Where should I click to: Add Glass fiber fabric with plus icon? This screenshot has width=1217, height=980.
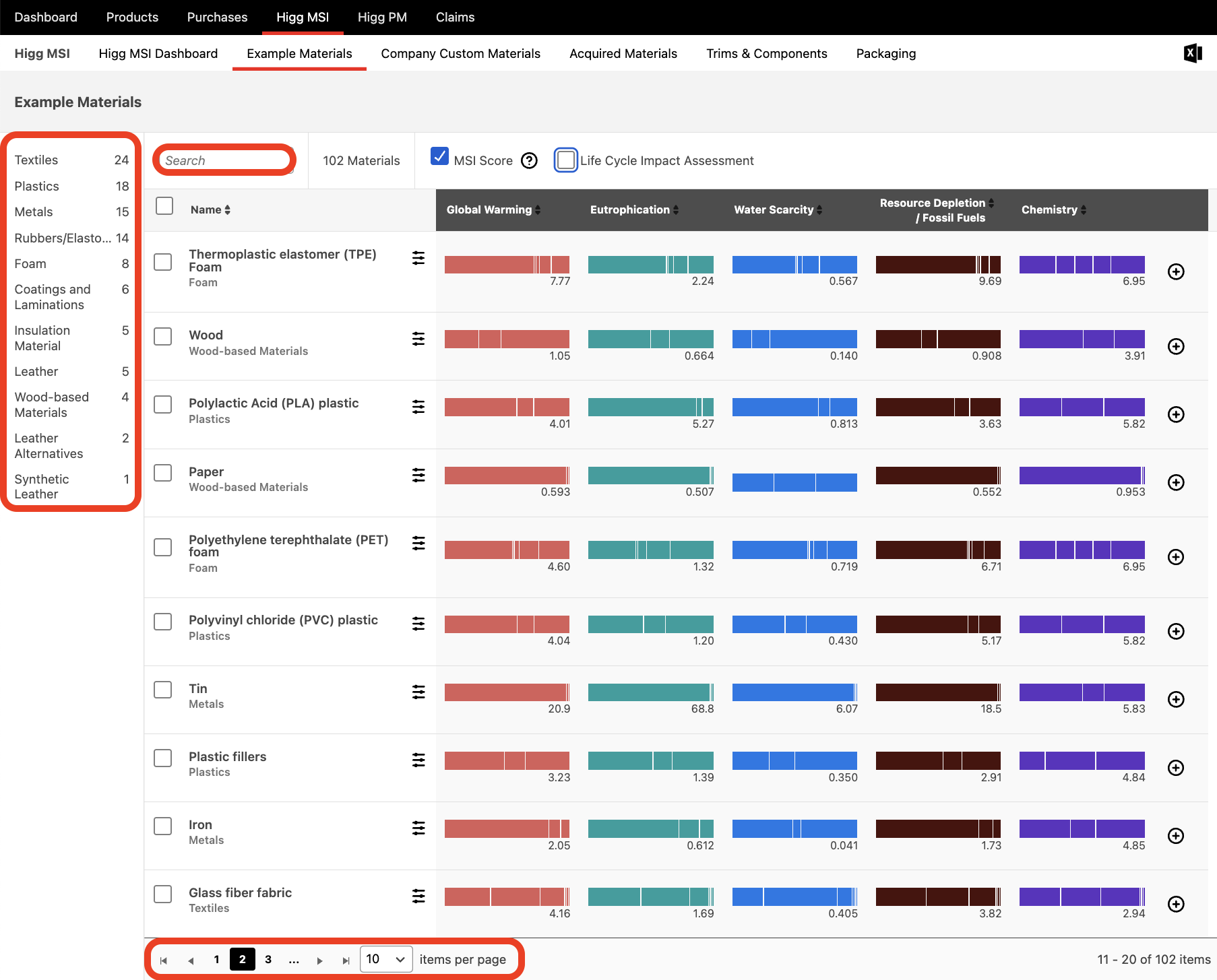click(x=1176, y=904)
